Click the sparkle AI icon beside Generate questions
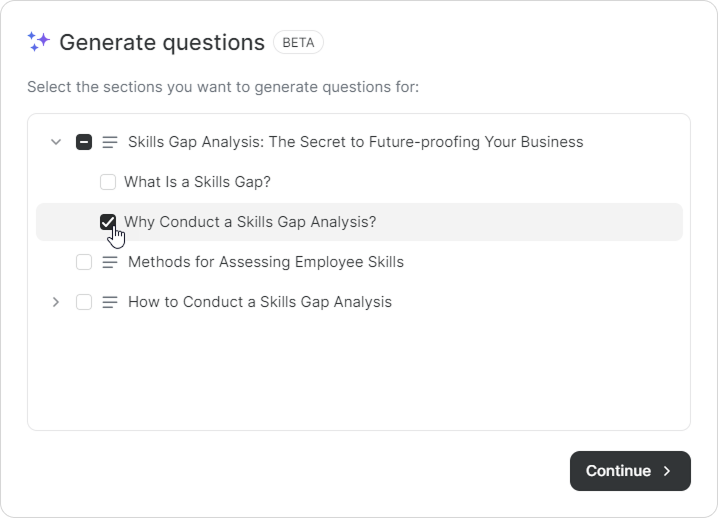Viewport: 718px width, 518px height. 38,42
